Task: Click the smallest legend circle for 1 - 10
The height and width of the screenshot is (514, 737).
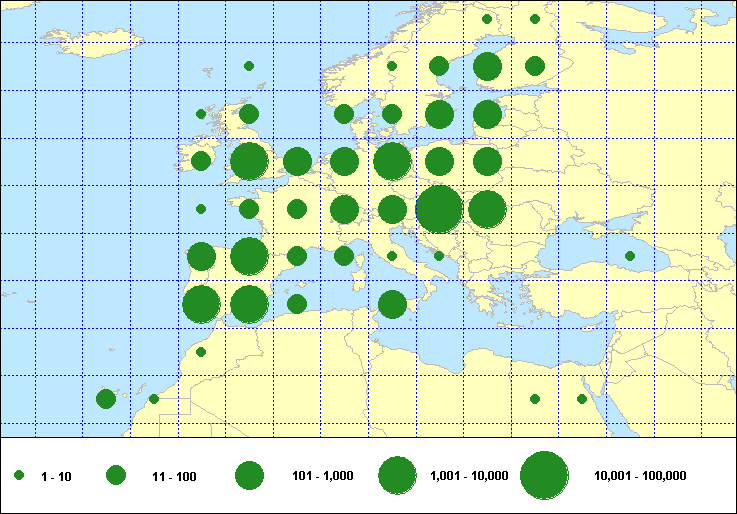Action: (19, 476)
